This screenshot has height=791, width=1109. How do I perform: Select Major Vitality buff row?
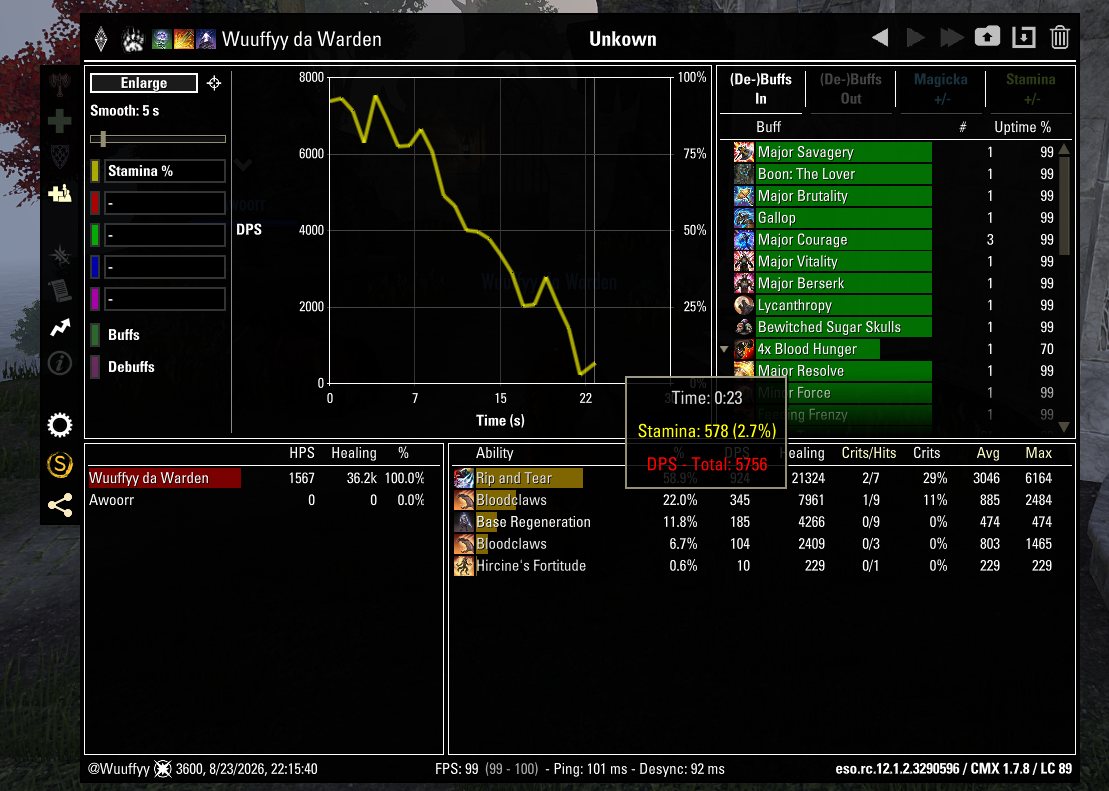coord(895,262)
